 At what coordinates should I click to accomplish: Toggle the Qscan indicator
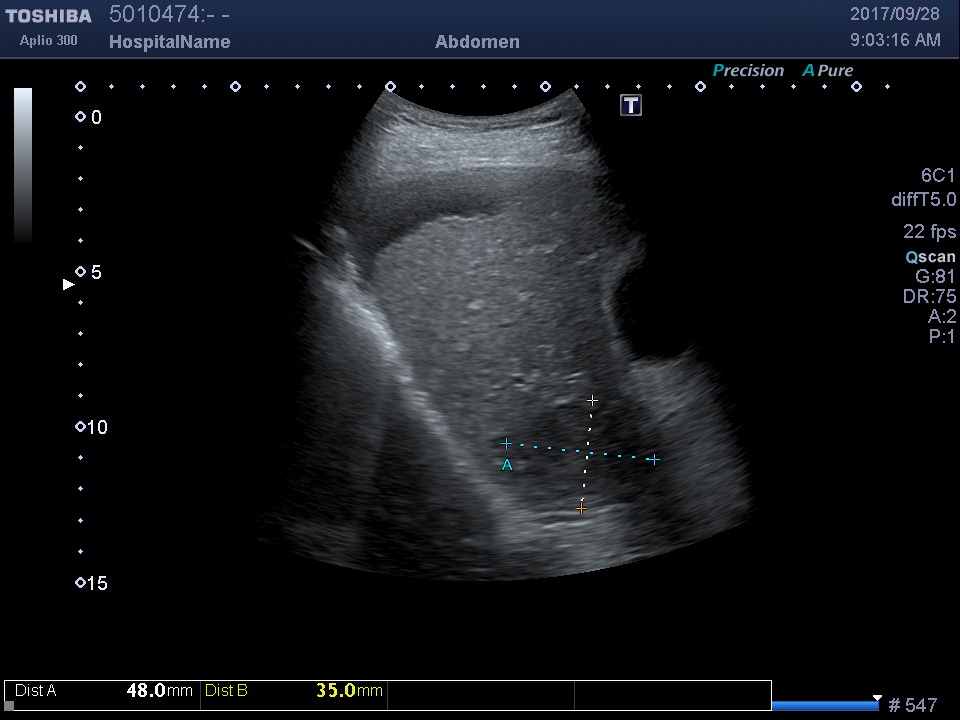[930, 257]
